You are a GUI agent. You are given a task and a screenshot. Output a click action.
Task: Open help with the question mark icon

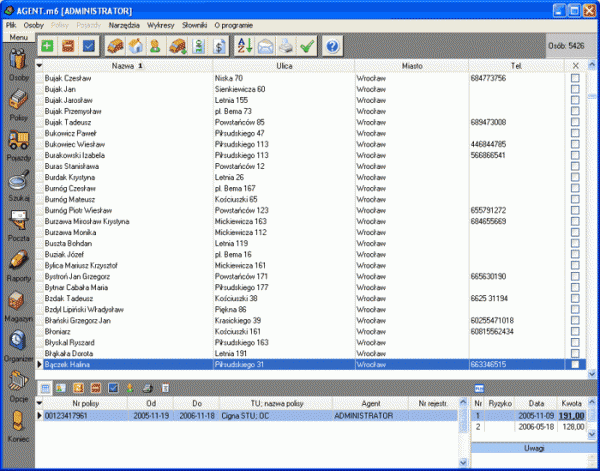pos(333,46)
